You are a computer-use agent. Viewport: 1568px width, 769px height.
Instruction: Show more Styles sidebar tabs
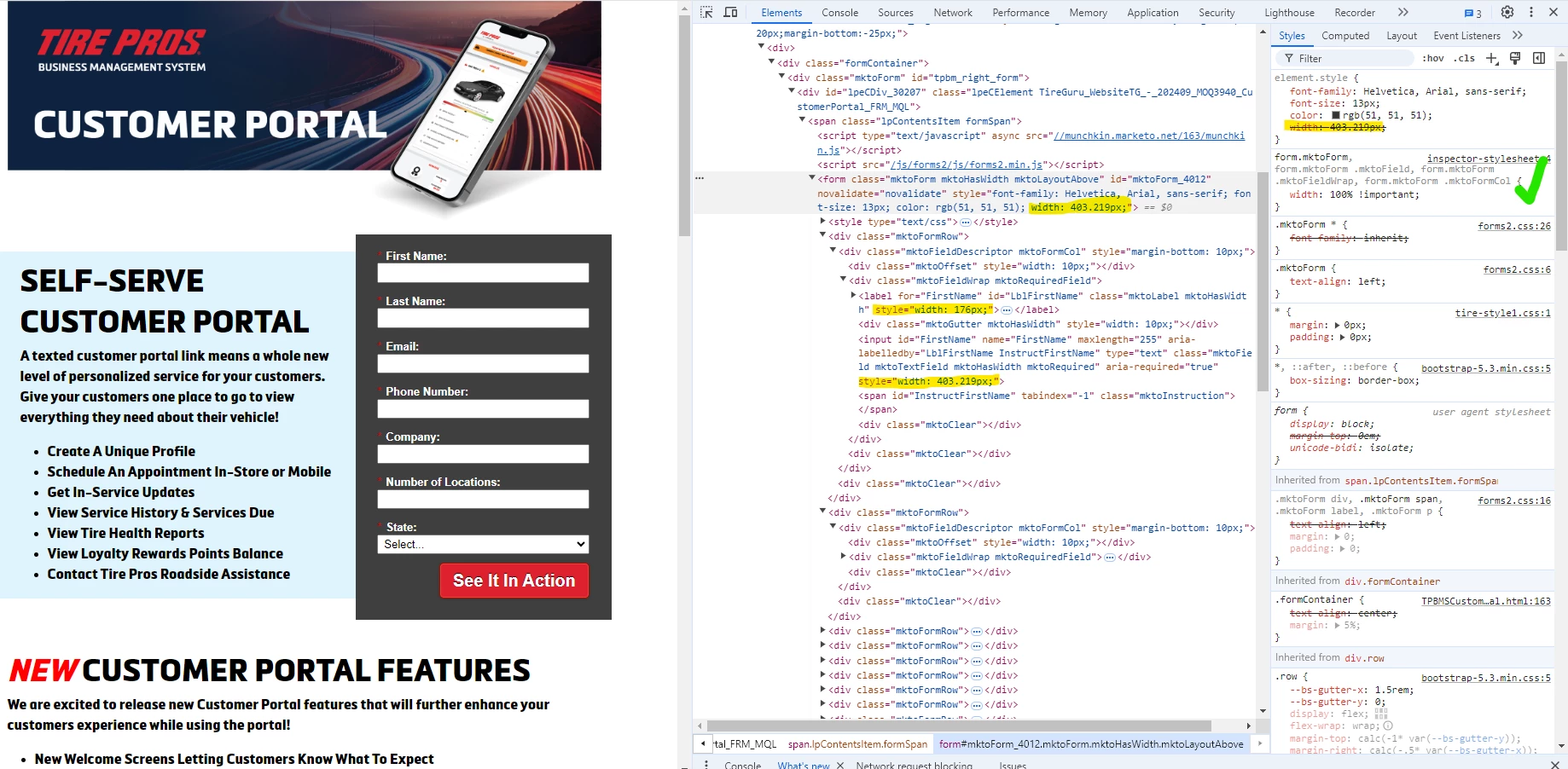click(x=1517, y=35)
